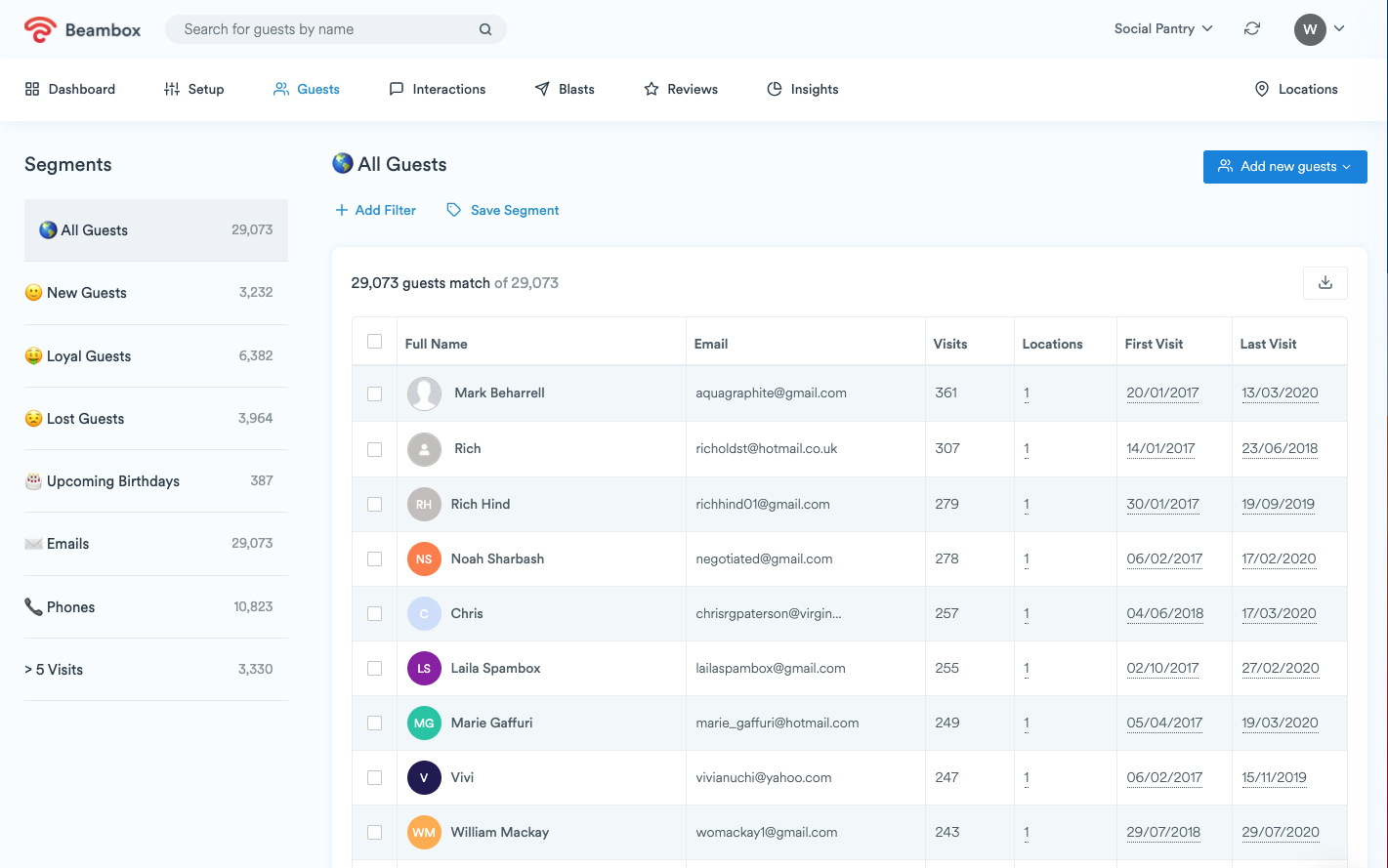1388x868 pixels.
Task: Click Marie Gaffuri's green MG avatar
Action: 424,723
